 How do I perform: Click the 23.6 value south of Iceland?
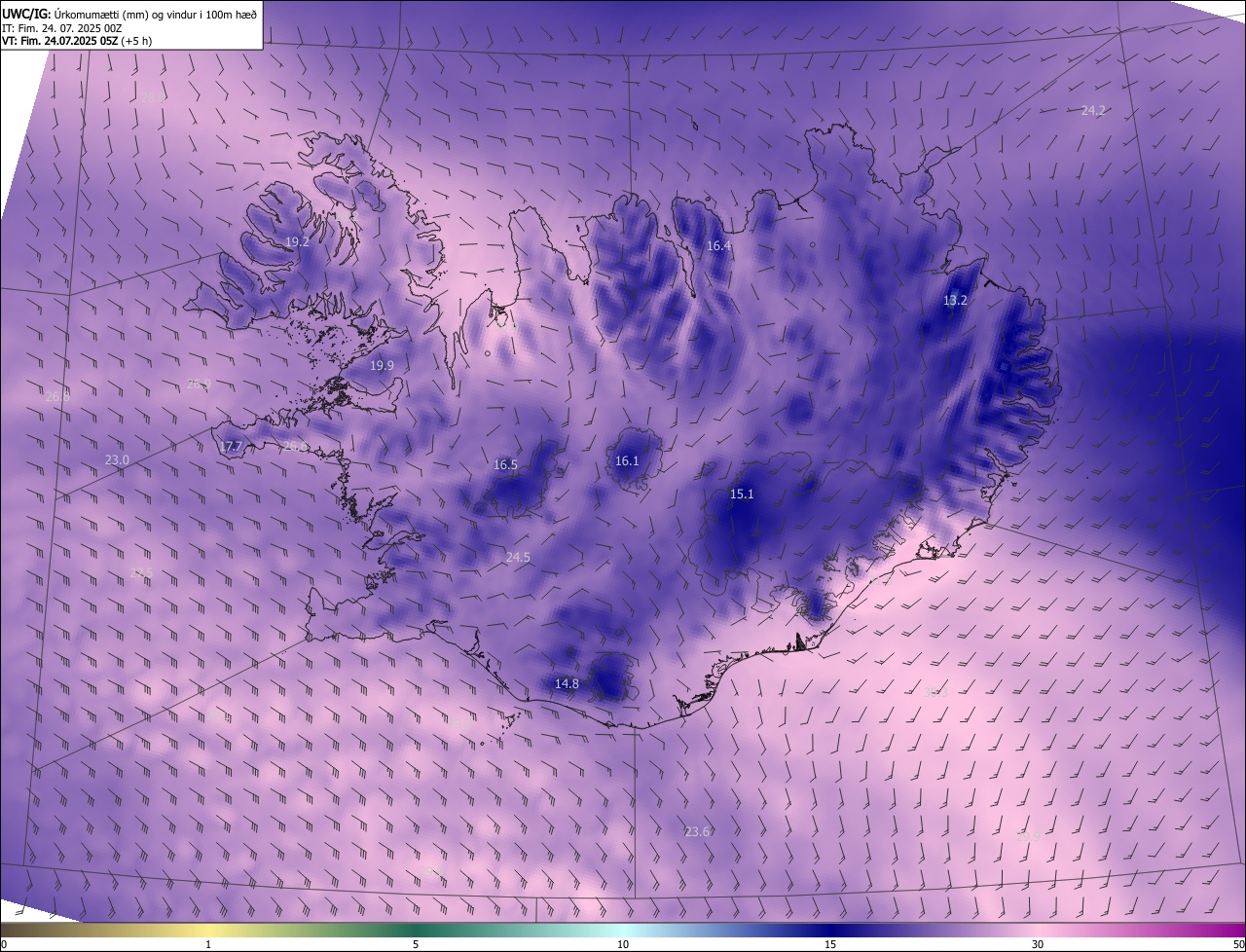point(697,832)
